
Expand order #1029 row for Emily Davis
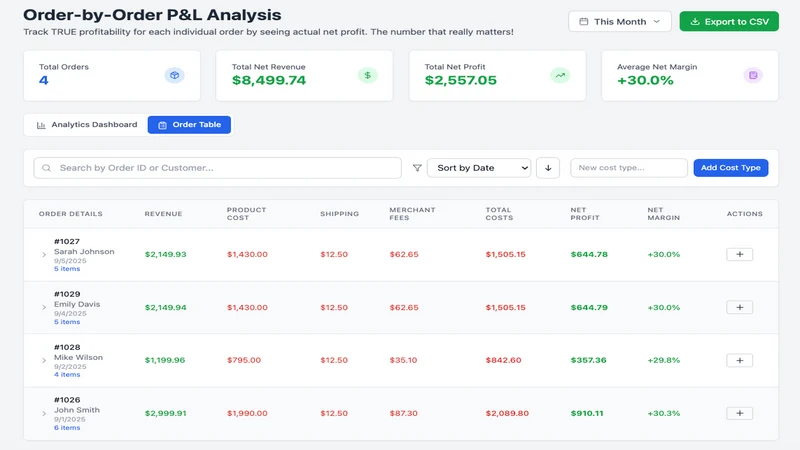click(44, 308)
